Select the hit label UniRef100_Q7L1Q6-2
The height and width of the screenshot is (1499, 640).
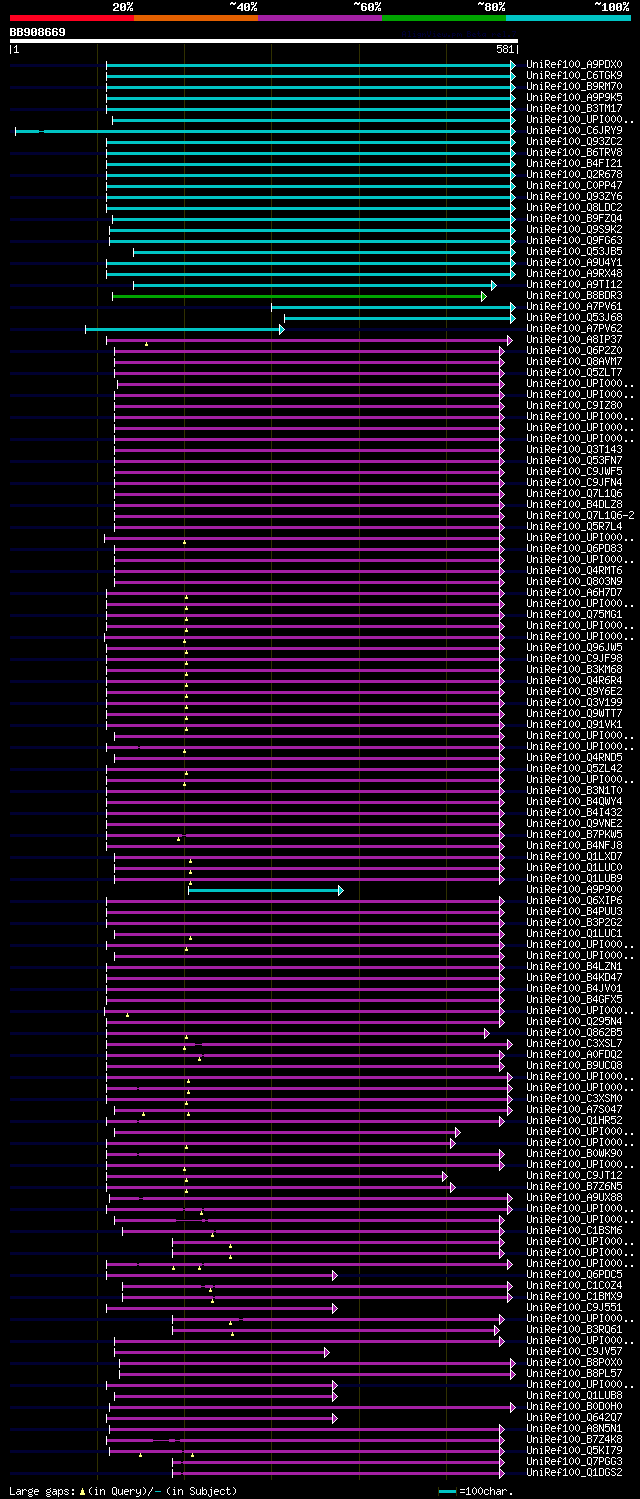(580, 516)
